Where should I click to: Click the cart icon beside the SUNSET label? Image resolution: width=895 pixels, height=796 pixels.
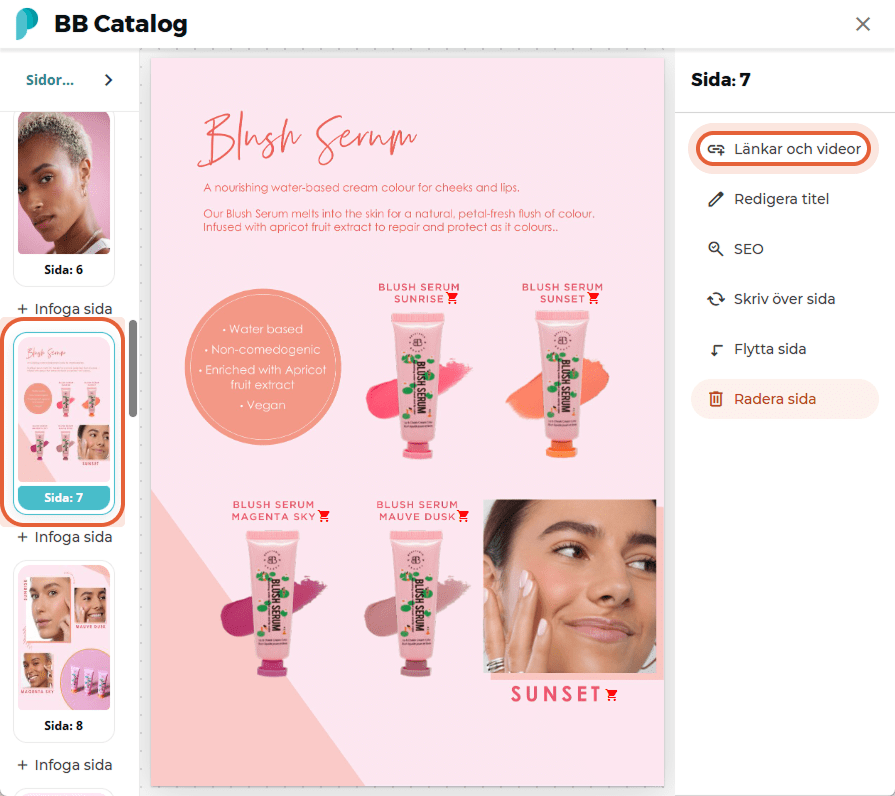(x=612, y=695)
